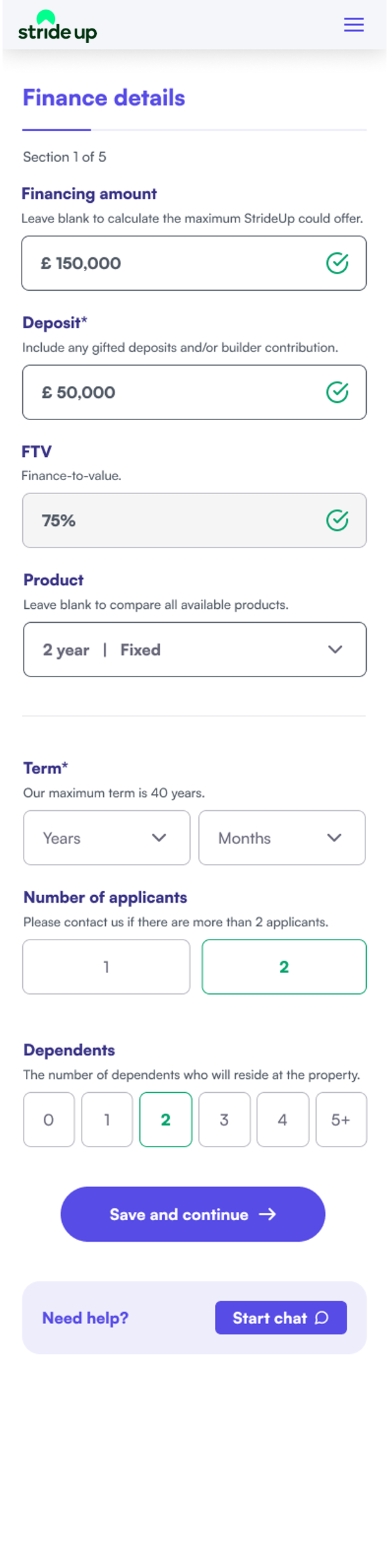Click the chat bubble icon
Viewport: 389px width, 1568px height.
click(x=322, y=1318)
